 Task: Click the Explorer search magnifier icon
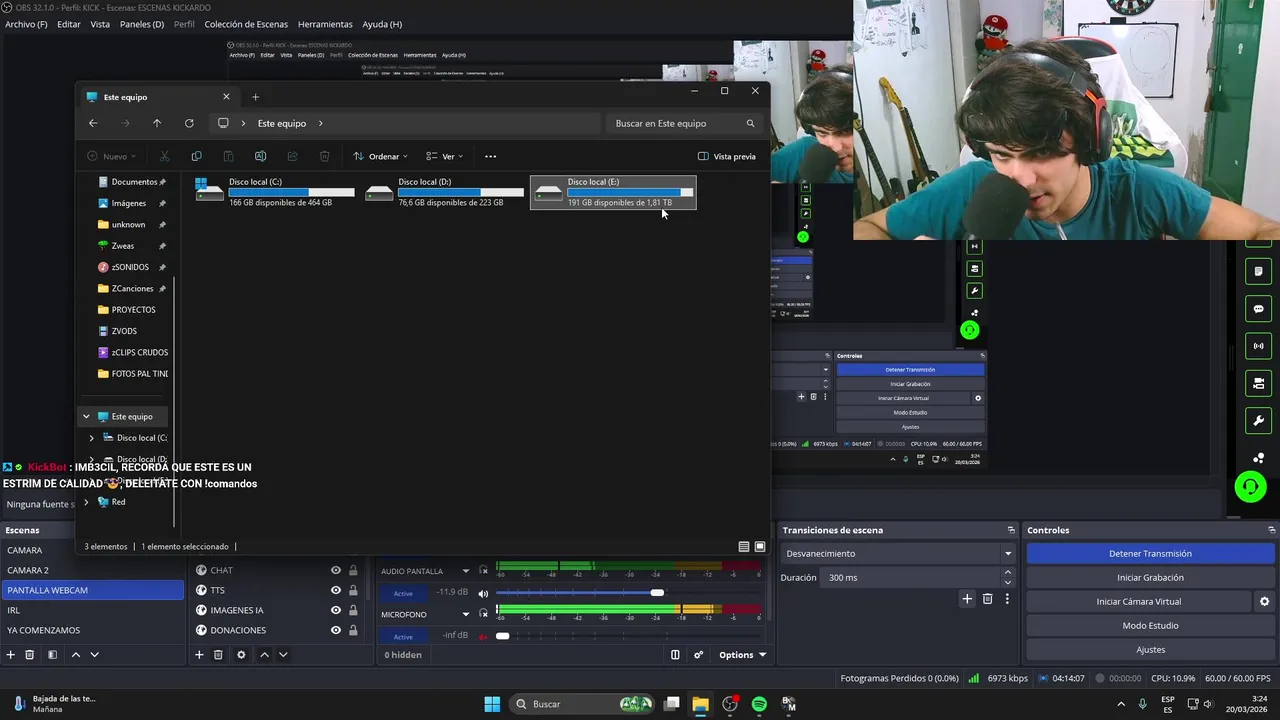click(x=750, y=123)
